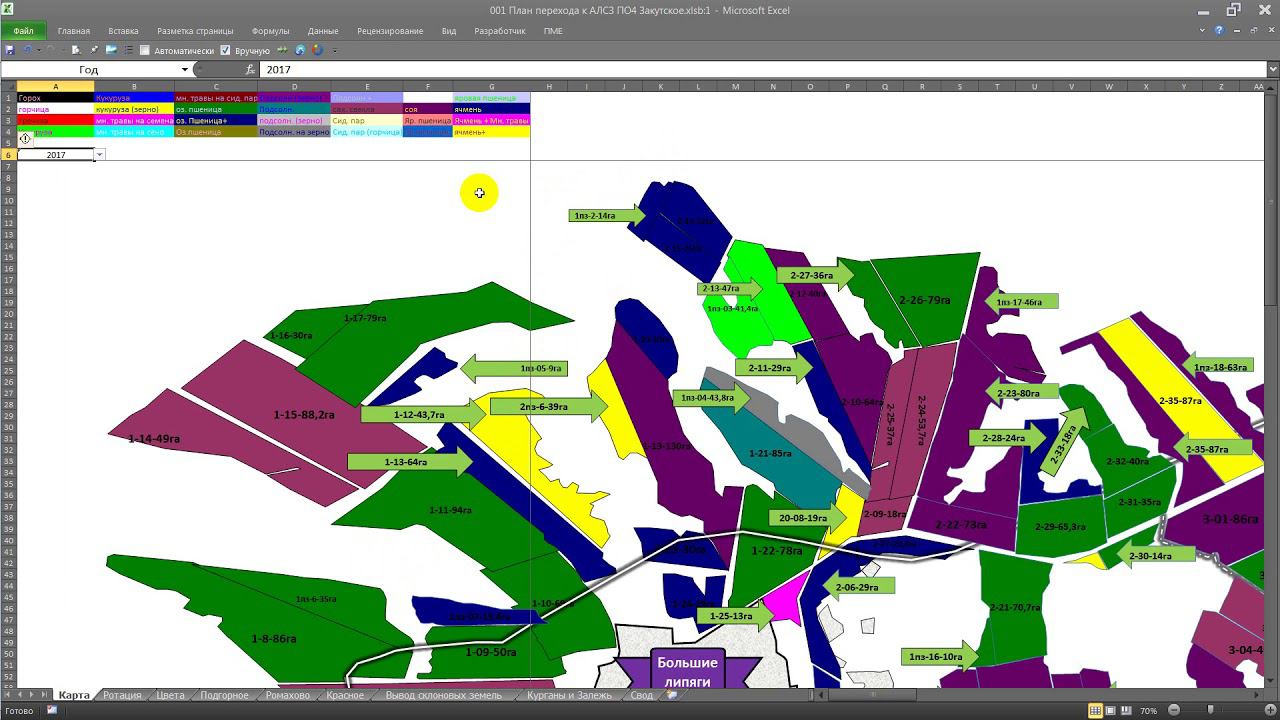Click the Undo arrow icon
1280x720 pixels.
[27, 50]
